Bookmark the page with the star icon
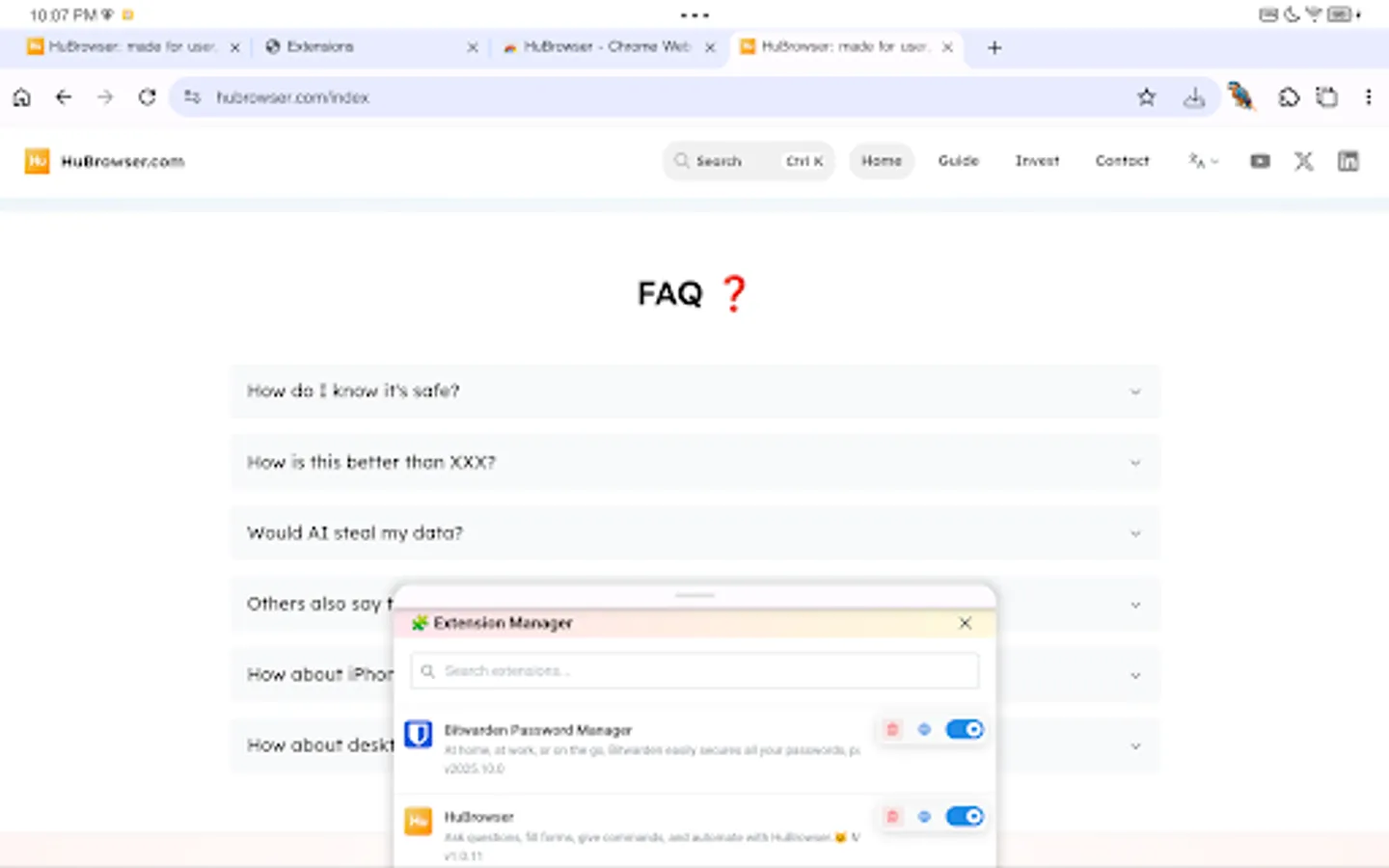1389x868 pixels. pyautogui.click(x=1146, y=96)
